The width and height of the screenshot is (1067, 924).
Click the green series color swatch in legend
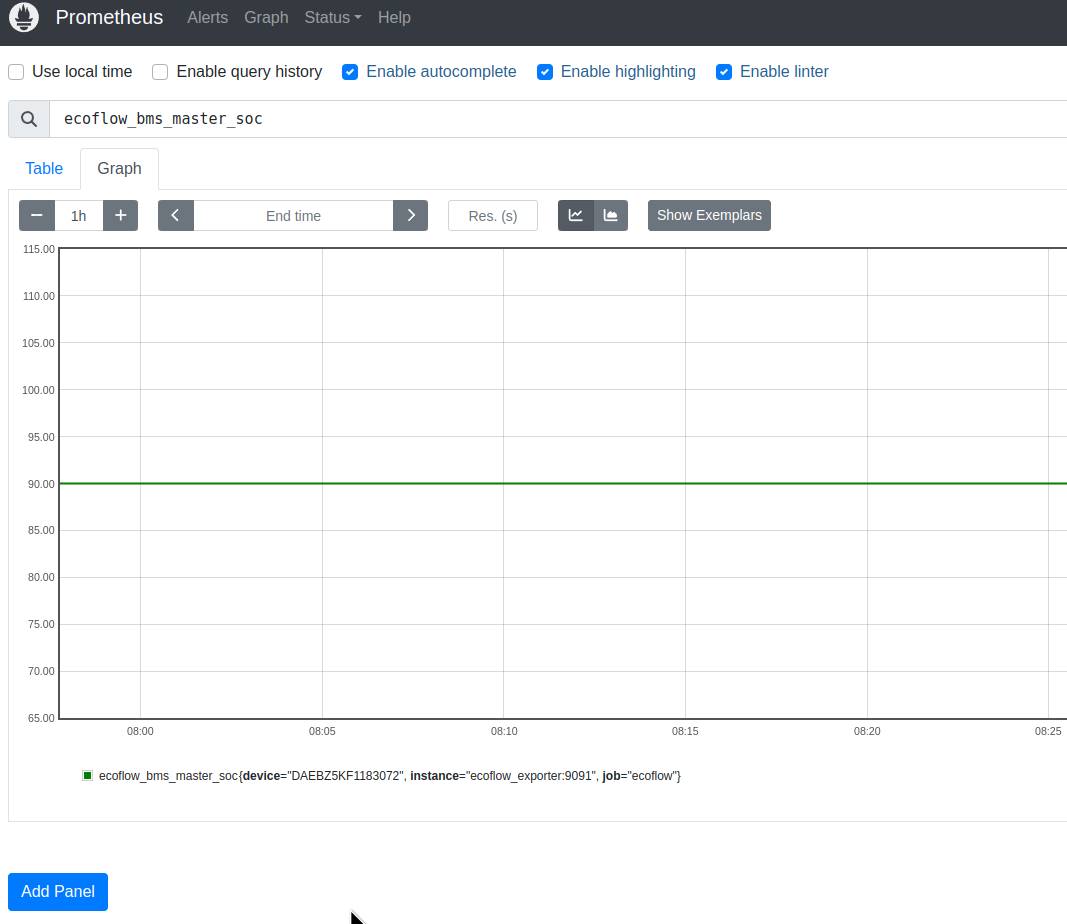click(x=87, y=776)
